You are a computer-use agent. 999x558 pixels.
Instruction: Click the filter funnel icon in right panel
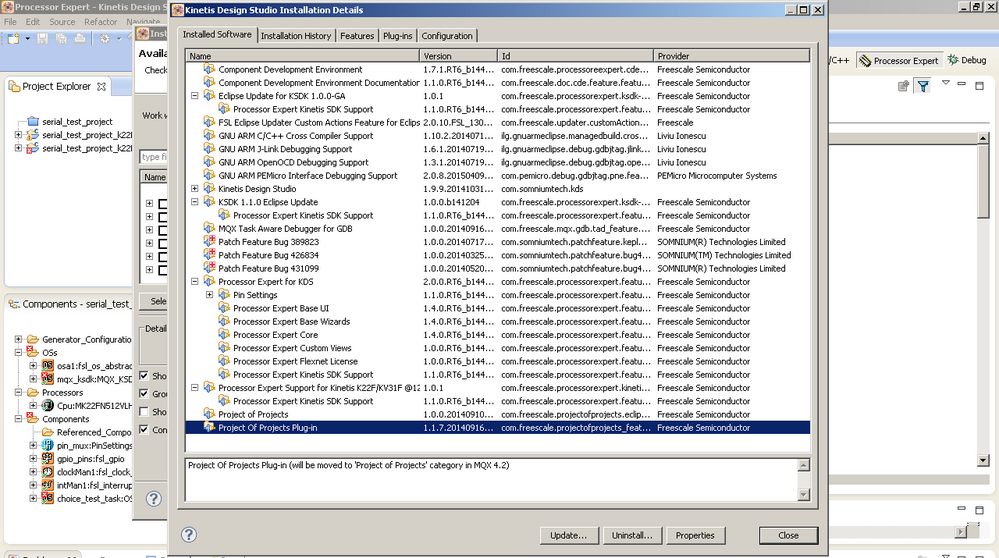pyautogui.click(x=923, y=85)
